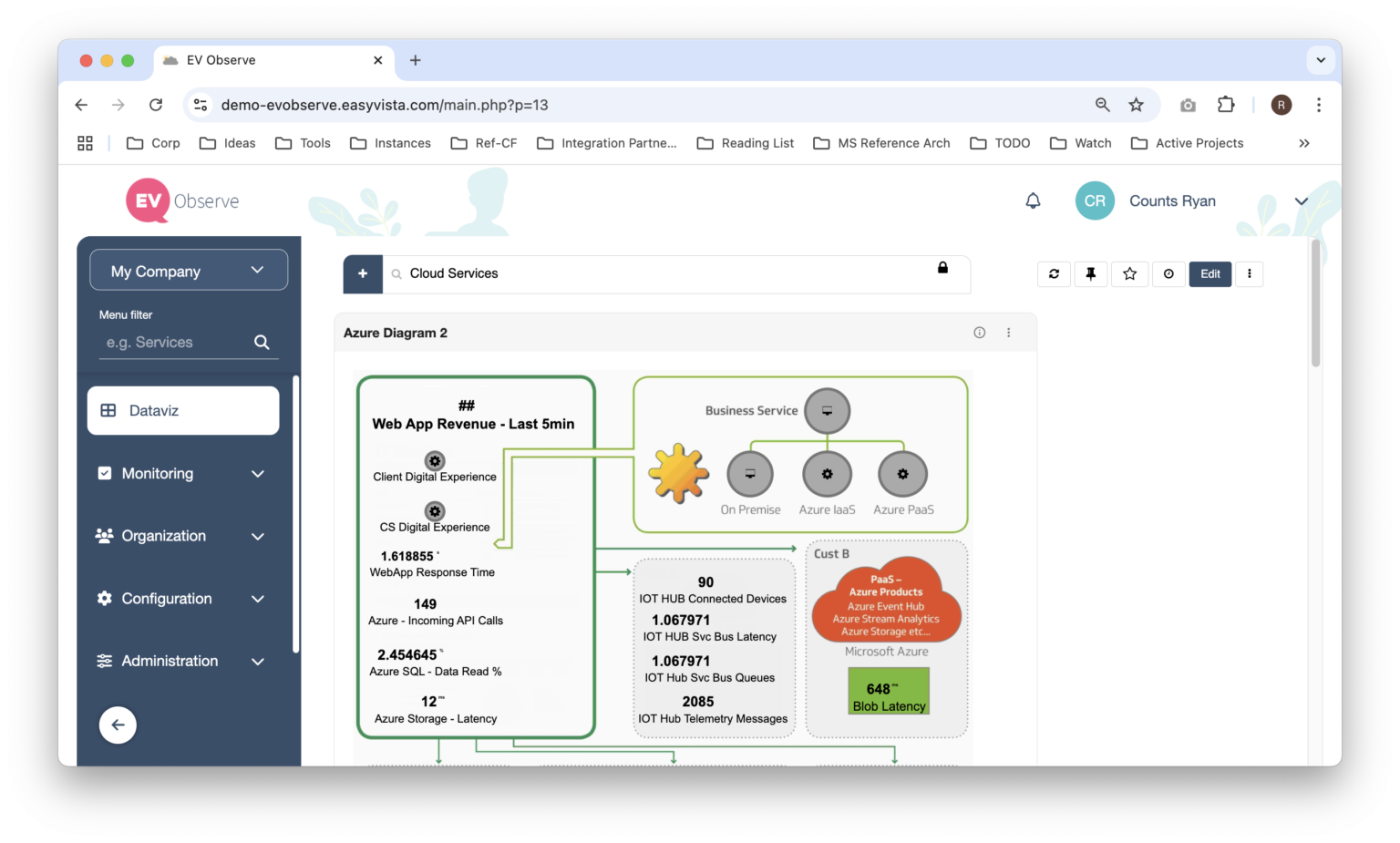
Task: Show more bookmarks with double chevron
Action: pos(1304,143)
